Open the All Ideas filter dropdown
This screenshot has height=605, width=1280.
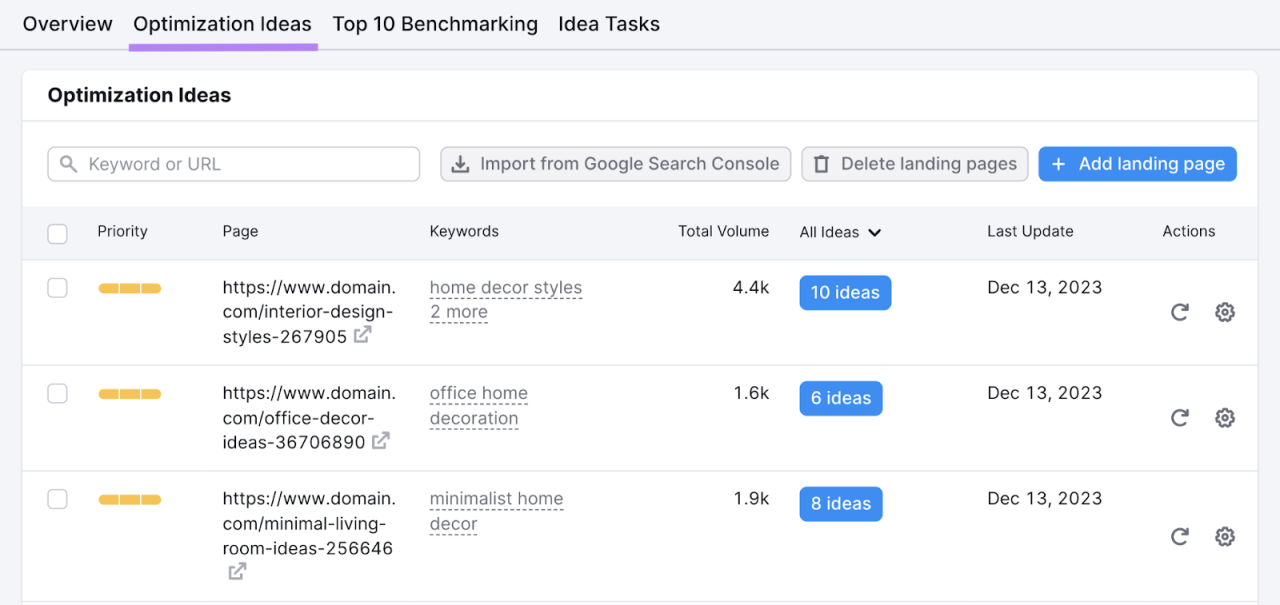coord(840,232)
